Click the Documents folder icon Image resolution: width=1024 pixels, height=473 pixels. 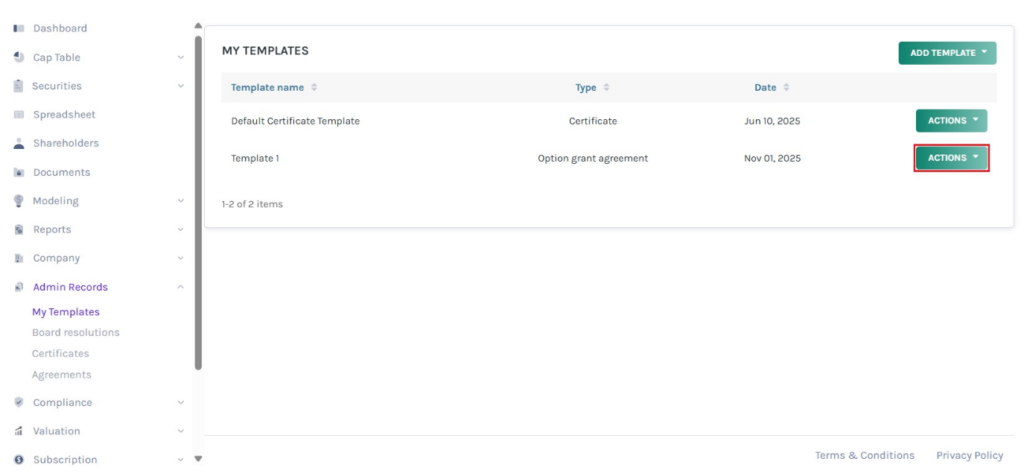click(19, 173)
